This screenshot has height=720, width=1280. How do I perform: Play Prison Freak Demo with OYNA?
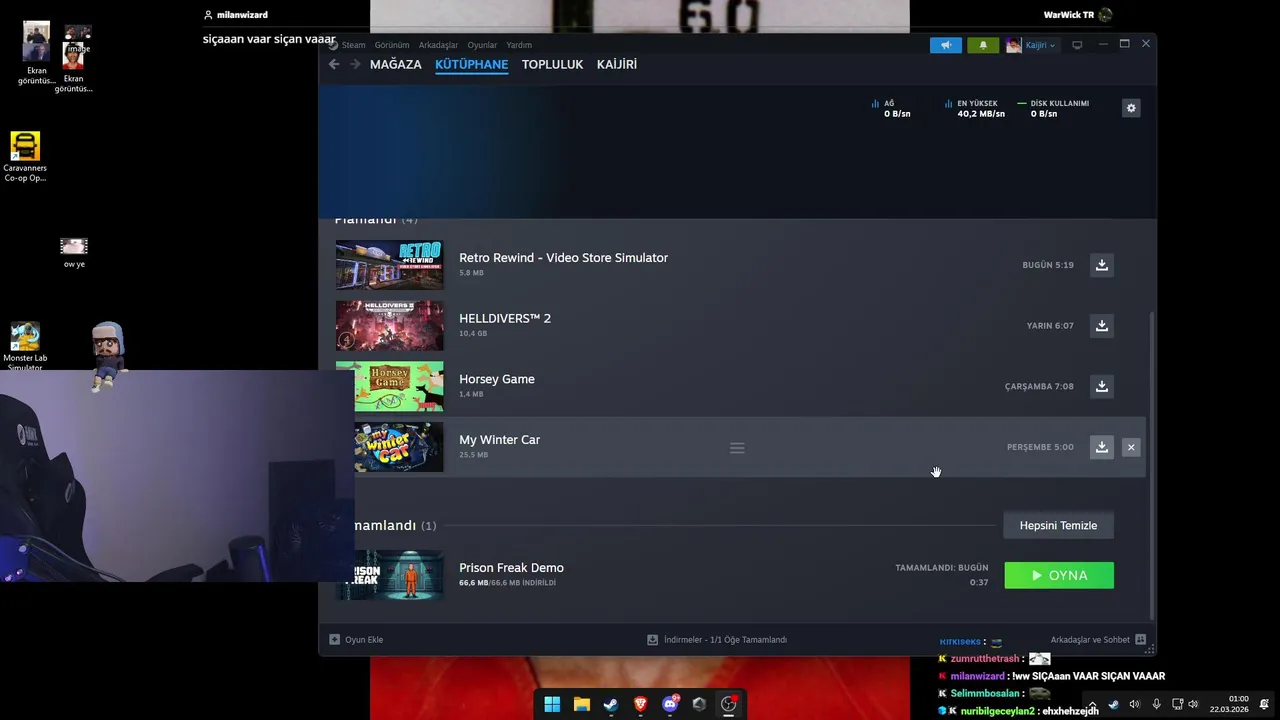coord(1059,575)
